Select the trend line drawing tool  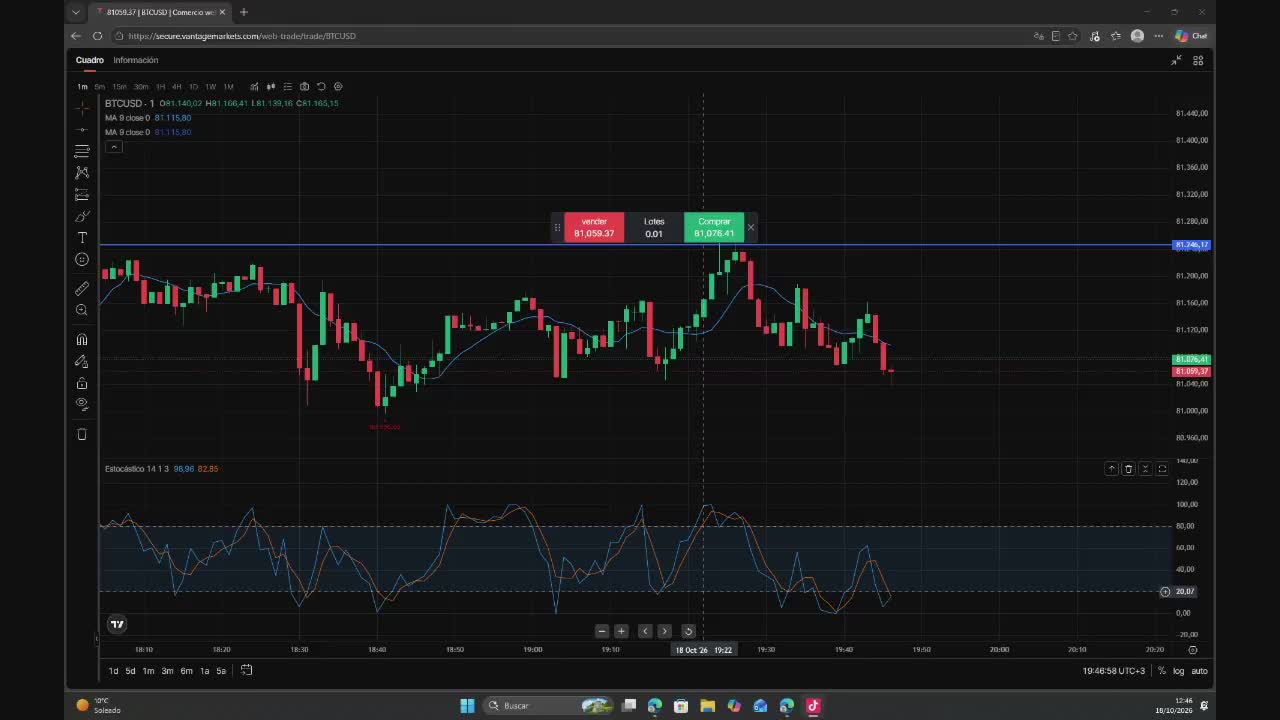82,129
